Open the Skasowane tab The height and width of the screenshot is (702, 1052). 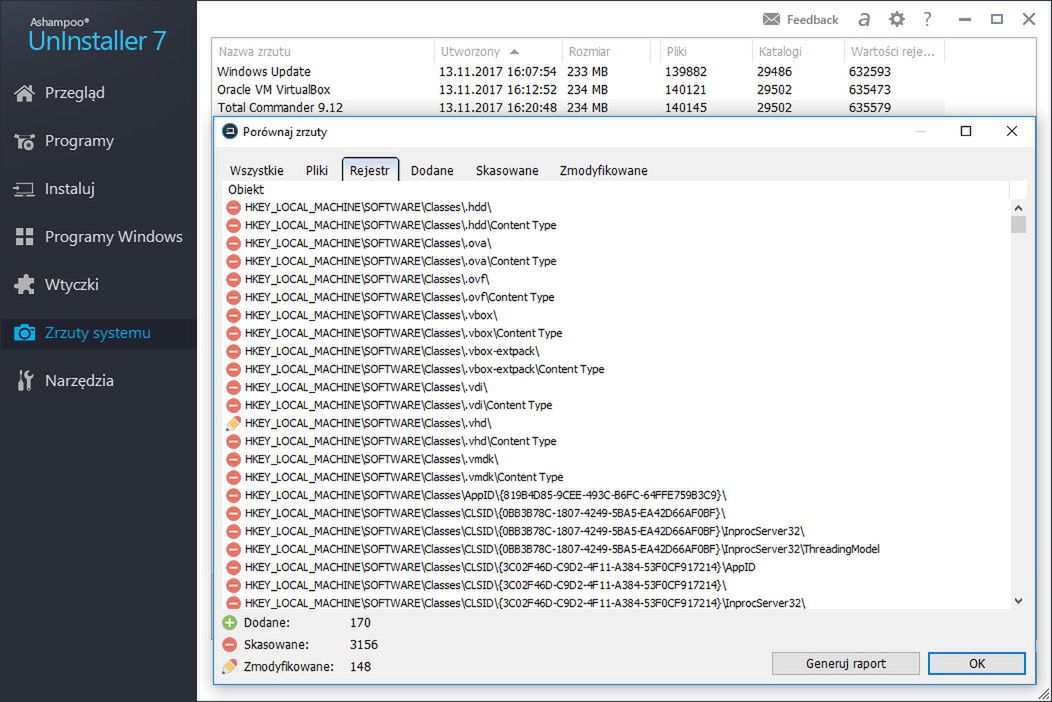pos(507,170)
